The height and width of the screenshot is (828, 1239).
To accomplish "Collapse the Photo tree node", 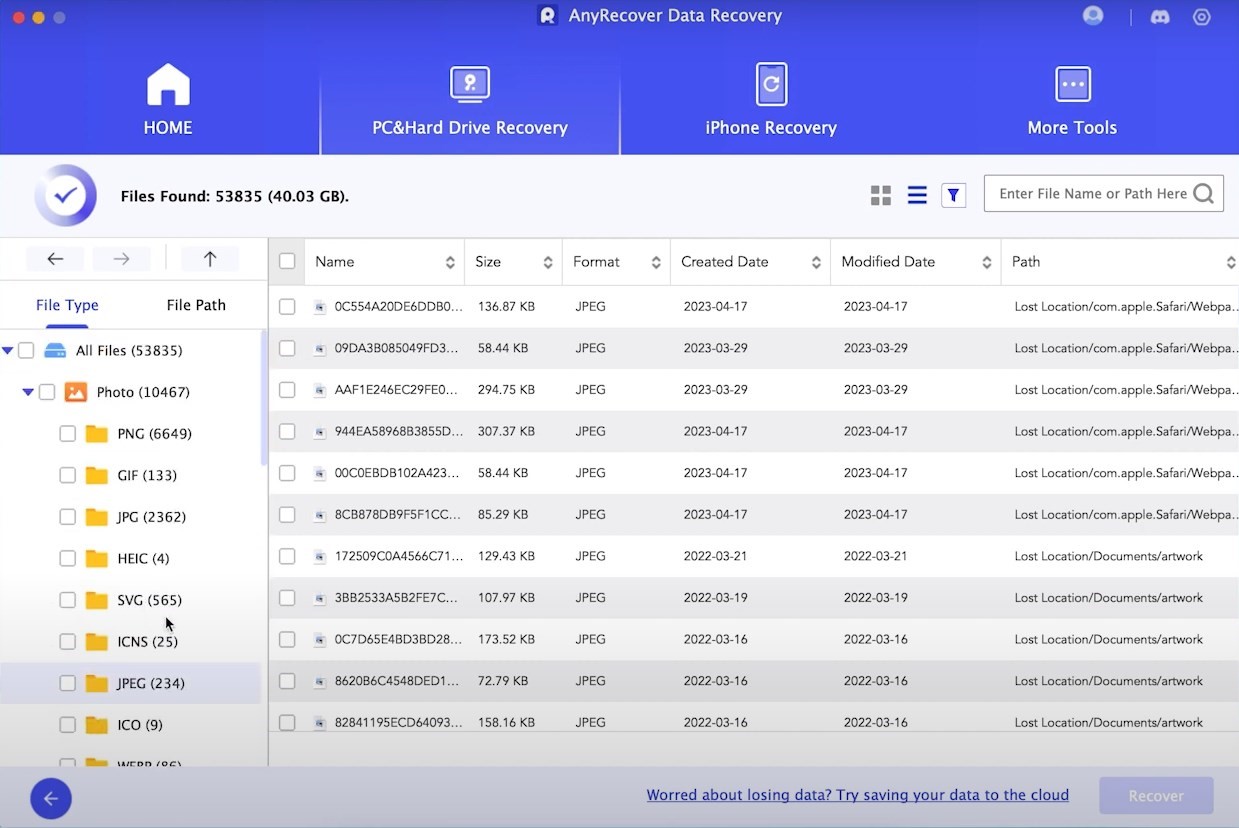I will coord(28,392).
